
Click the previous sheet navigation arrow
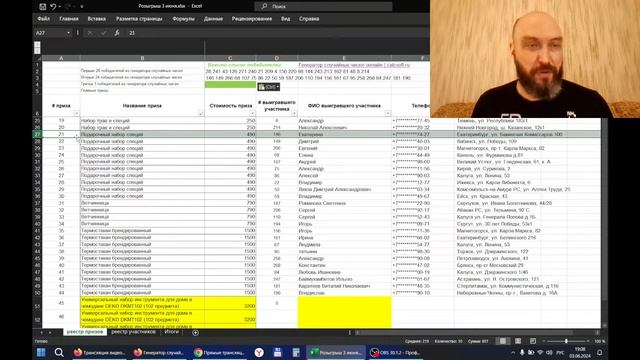pos(41,333)
